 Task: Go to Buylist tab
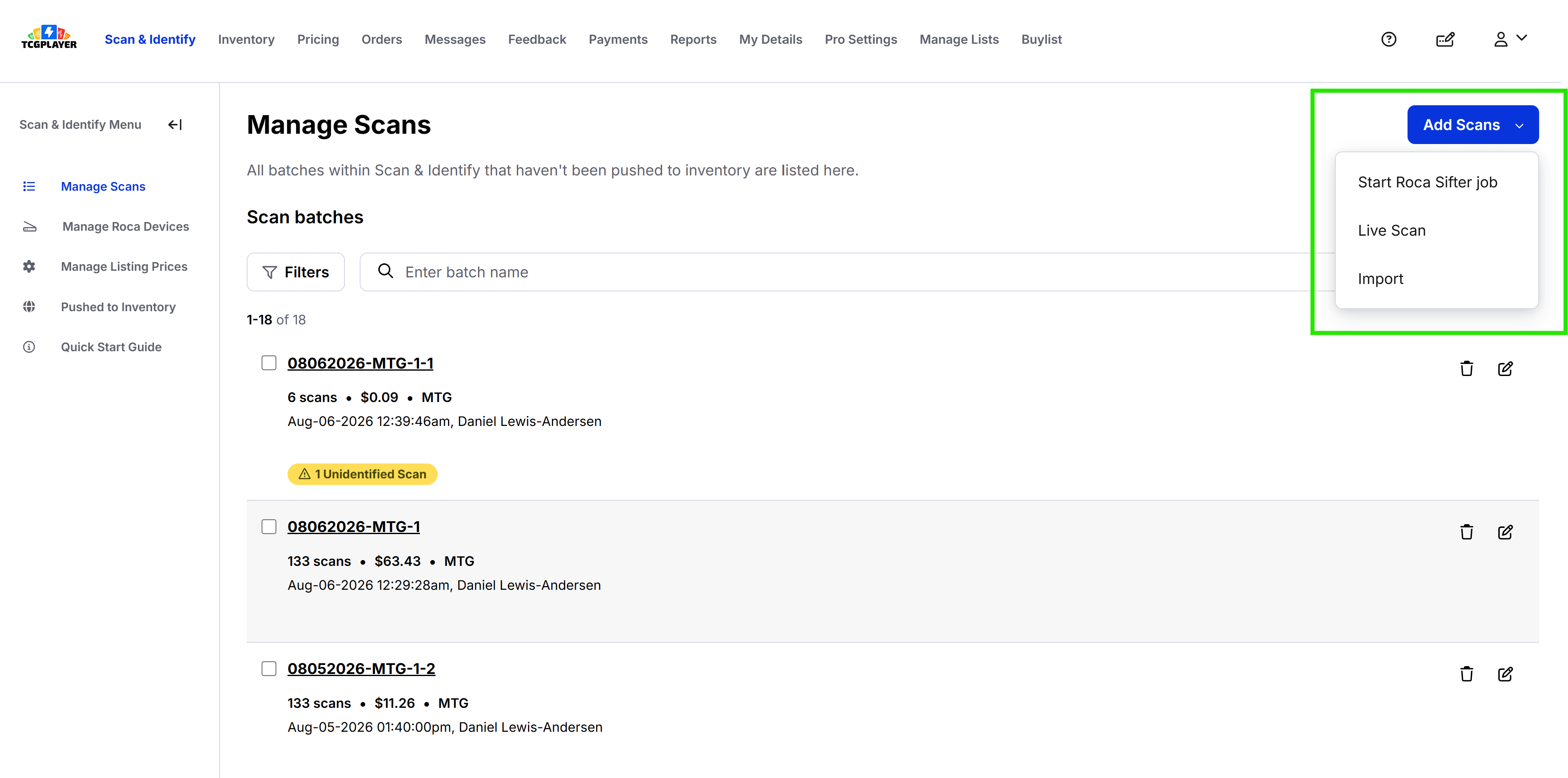tap(1042, 40)
